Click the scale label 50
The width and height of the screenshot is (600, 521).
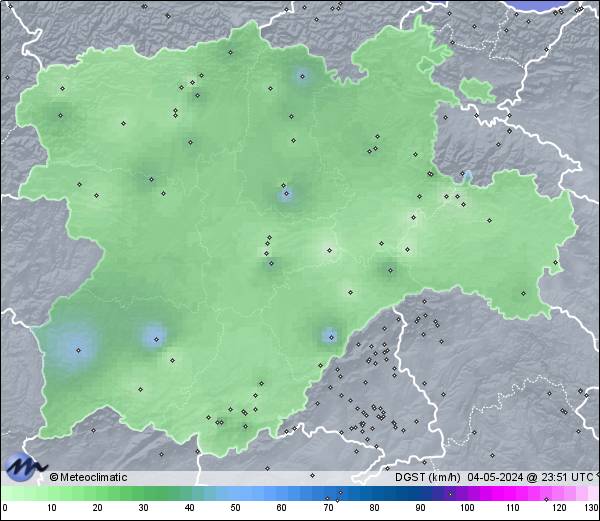coord(236,508)
